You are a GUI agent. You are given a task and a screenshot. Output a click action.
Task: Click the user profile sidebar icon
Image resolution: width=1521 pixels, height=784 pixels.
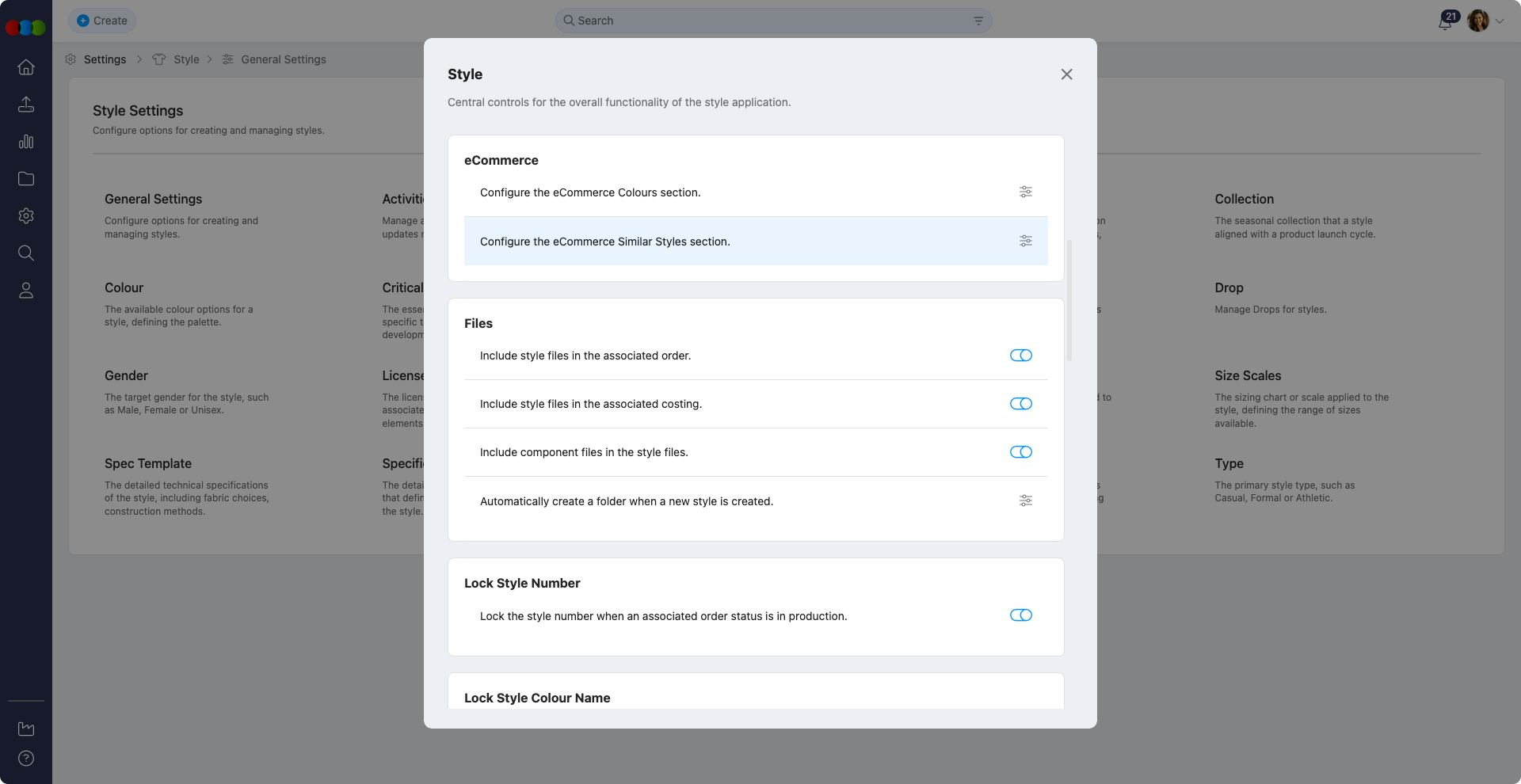click(x=26, y=291)
